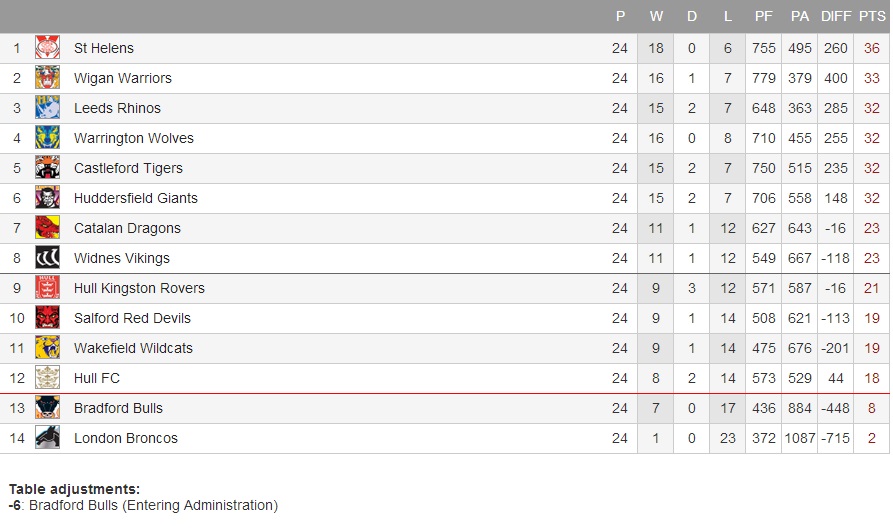Click the Salford Red Devils crest
Screen dimensions: 893x529
tap(47, 318)
